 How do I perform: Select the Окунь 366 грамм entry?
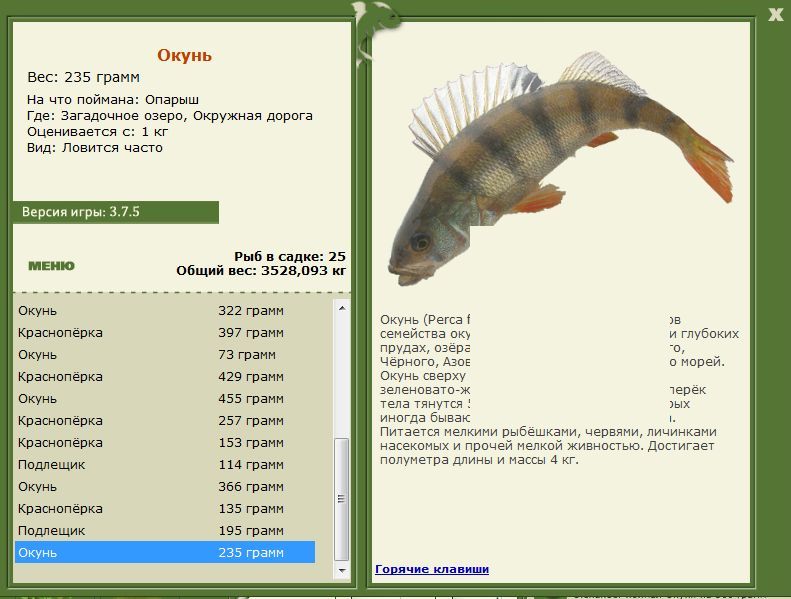(x=165, y=487)
